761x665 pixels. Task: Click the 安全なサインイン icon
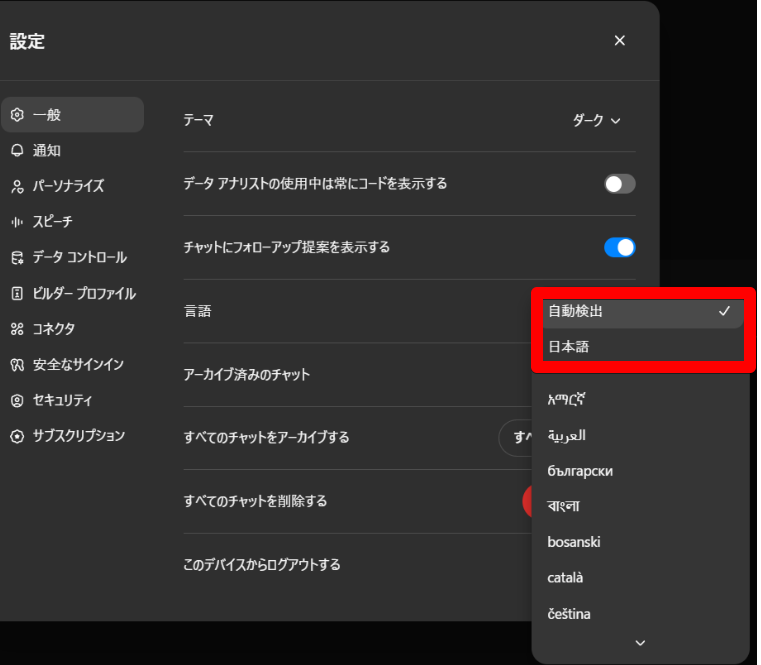17,365
